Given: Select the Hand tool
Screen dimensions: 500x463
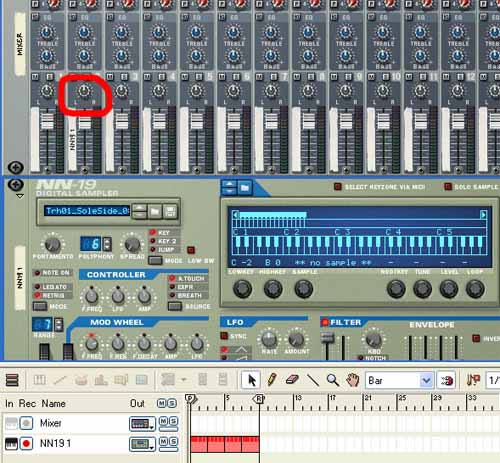Looking at the screenshot, I should point(352,380).
